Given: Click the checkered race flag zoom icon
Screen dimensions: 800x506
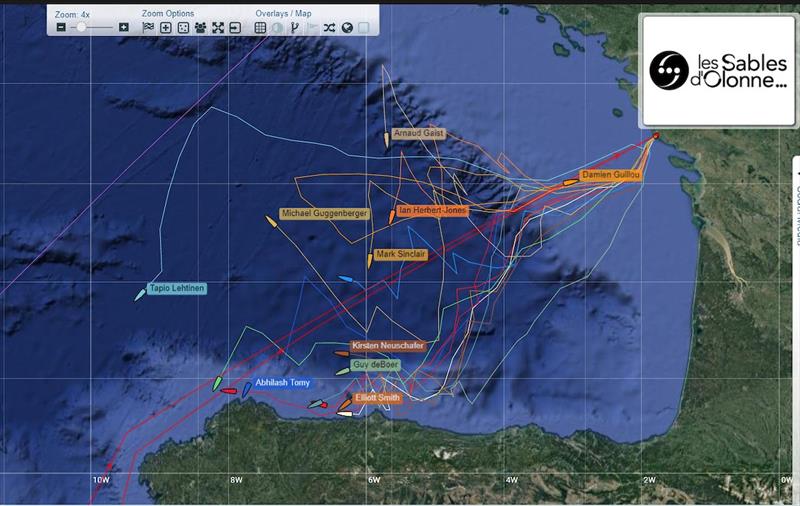Looking at the screenshot, I should (x=148, y=28).
